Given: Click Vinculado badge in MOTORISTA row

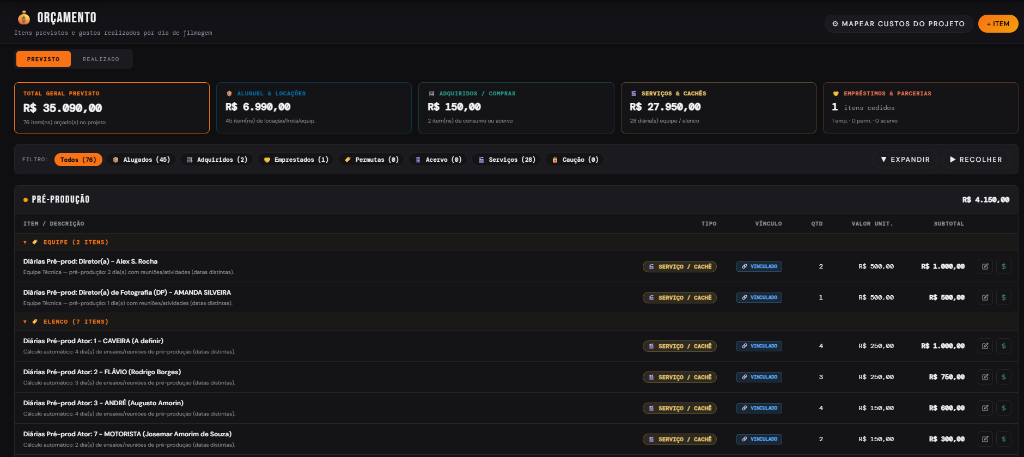Looking at the screenshot, I should pos(759,439).
